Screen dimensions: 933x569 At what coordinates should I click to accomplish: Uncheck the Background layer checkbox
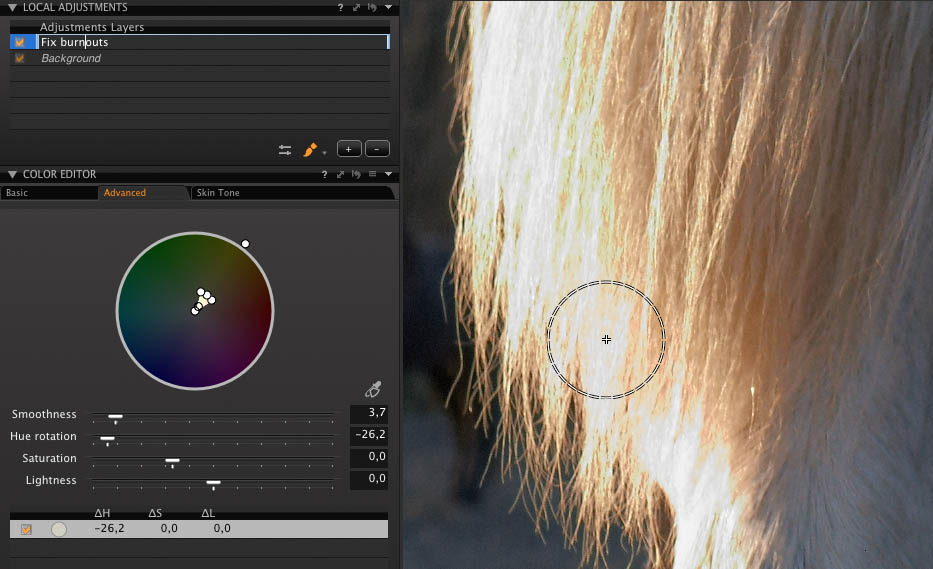tap(19, 58)
